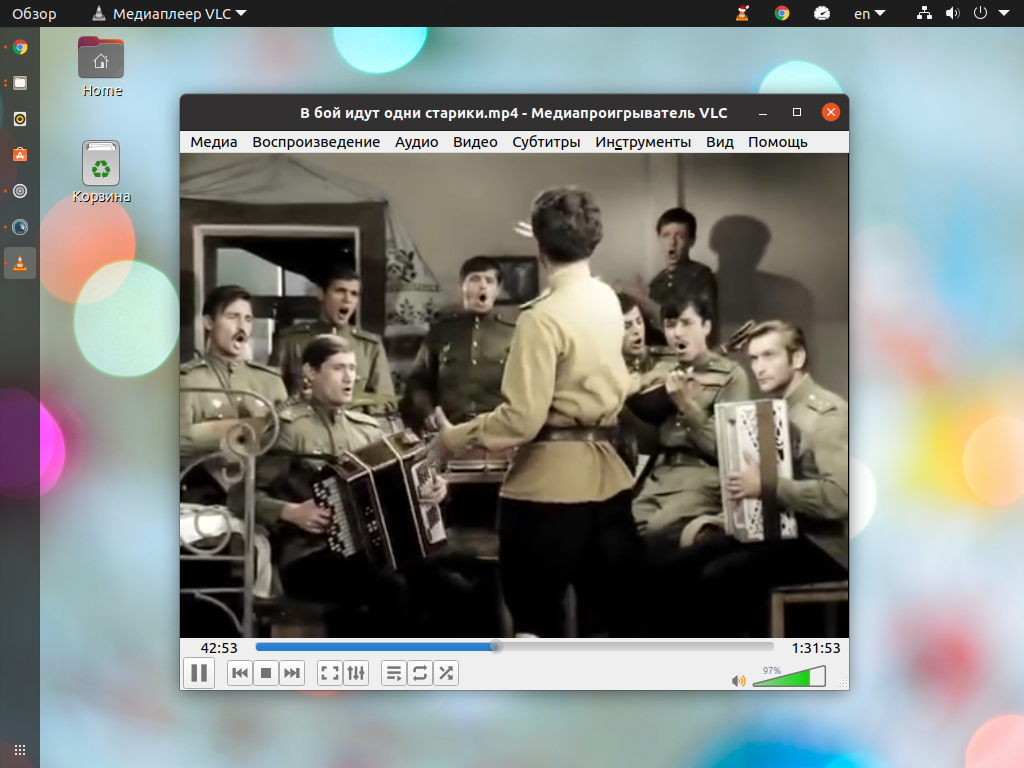Mute audio via speaker icon

[x=739, y=681]
